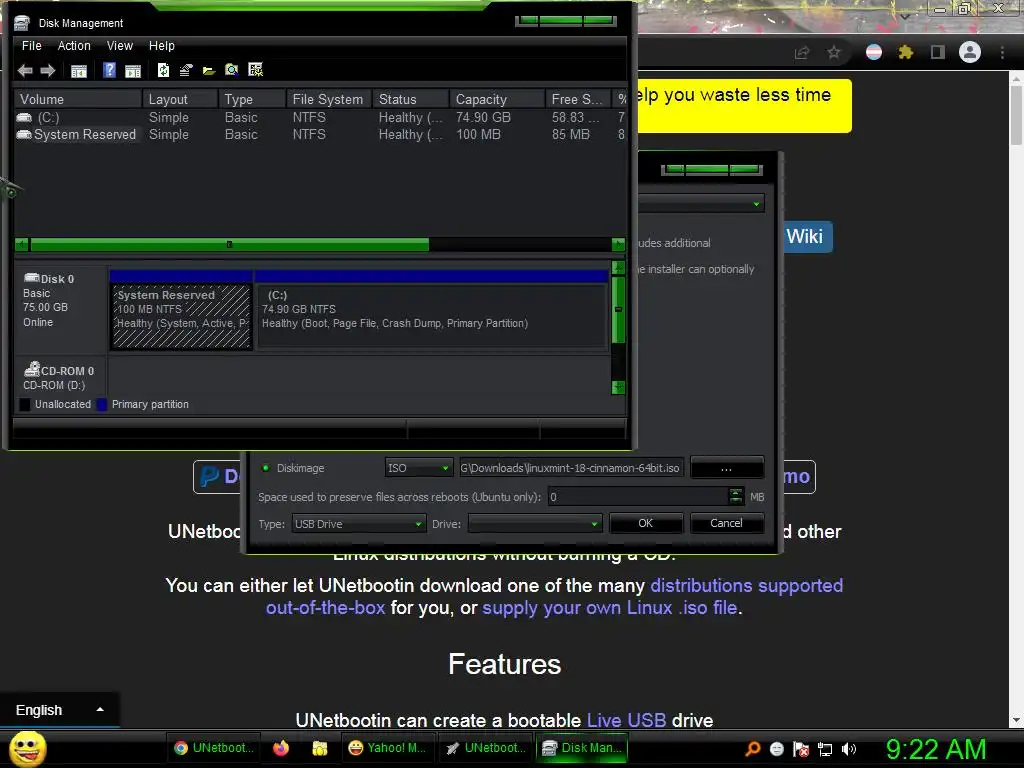Launch Firefox from the taskbar
Image resolution: width=1024 pixels, height=768 pixels.
pyautogui.click(x=281, y=748)
